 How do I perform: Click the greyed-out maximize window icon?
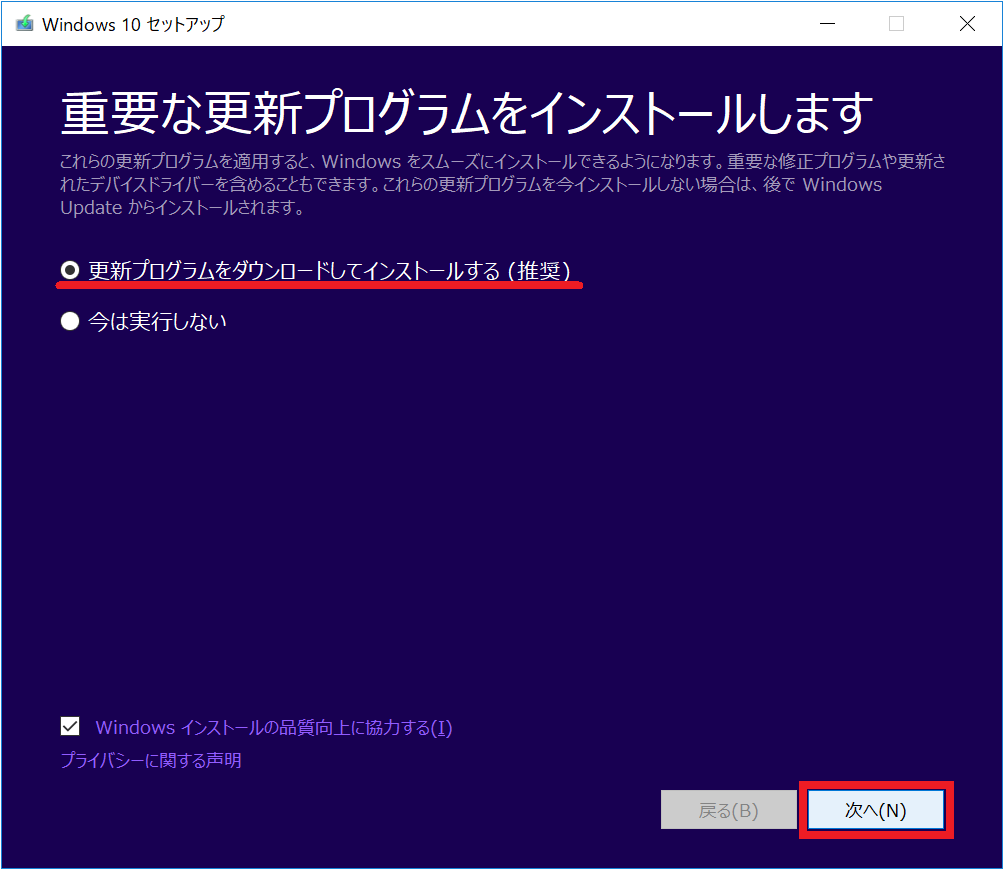coord(896,24)
